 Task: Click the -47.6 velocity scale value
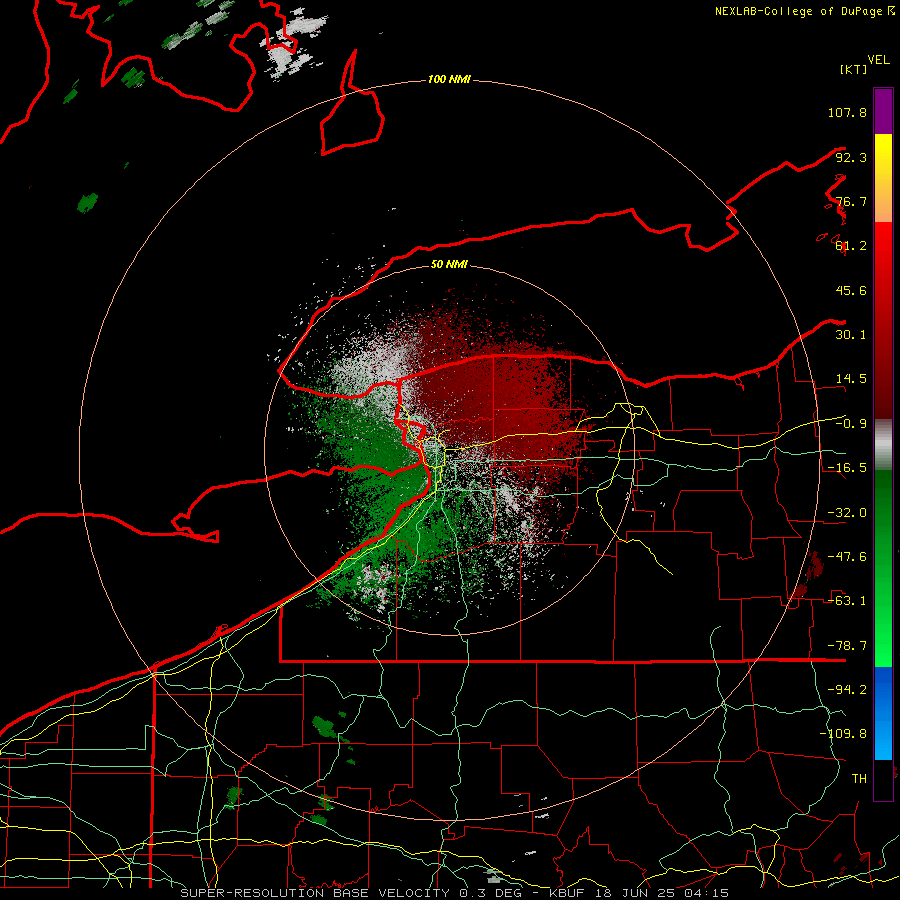pyautogui.click(x=847, y=557)
